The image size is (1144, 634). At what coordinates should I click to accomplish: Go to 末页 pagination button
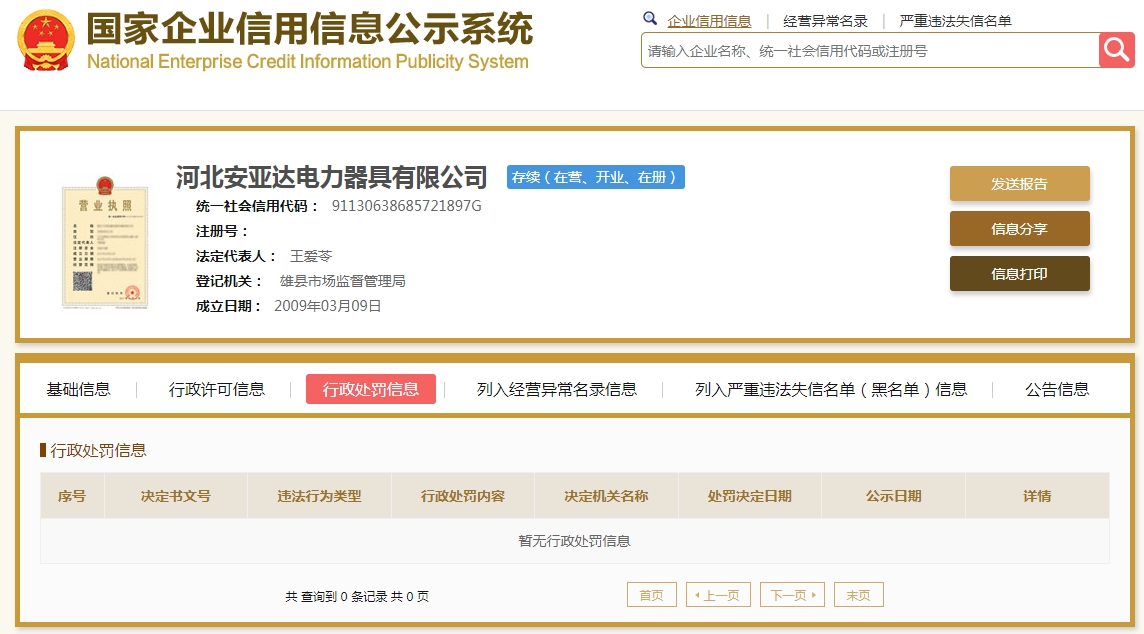coord(859,595)
